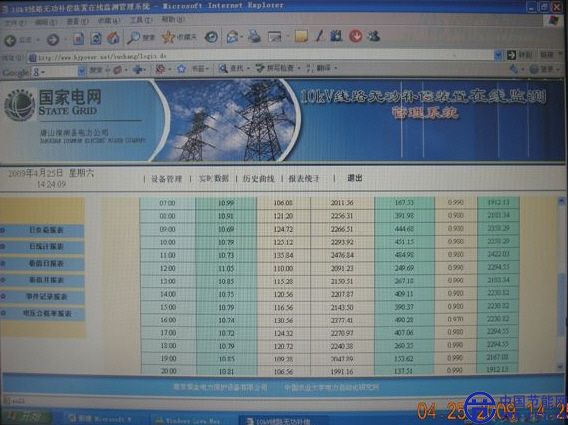This screenshot has height=425, width=568.
Task: Click the Mail envelope toolbar icon
Action: pos(232,37)
